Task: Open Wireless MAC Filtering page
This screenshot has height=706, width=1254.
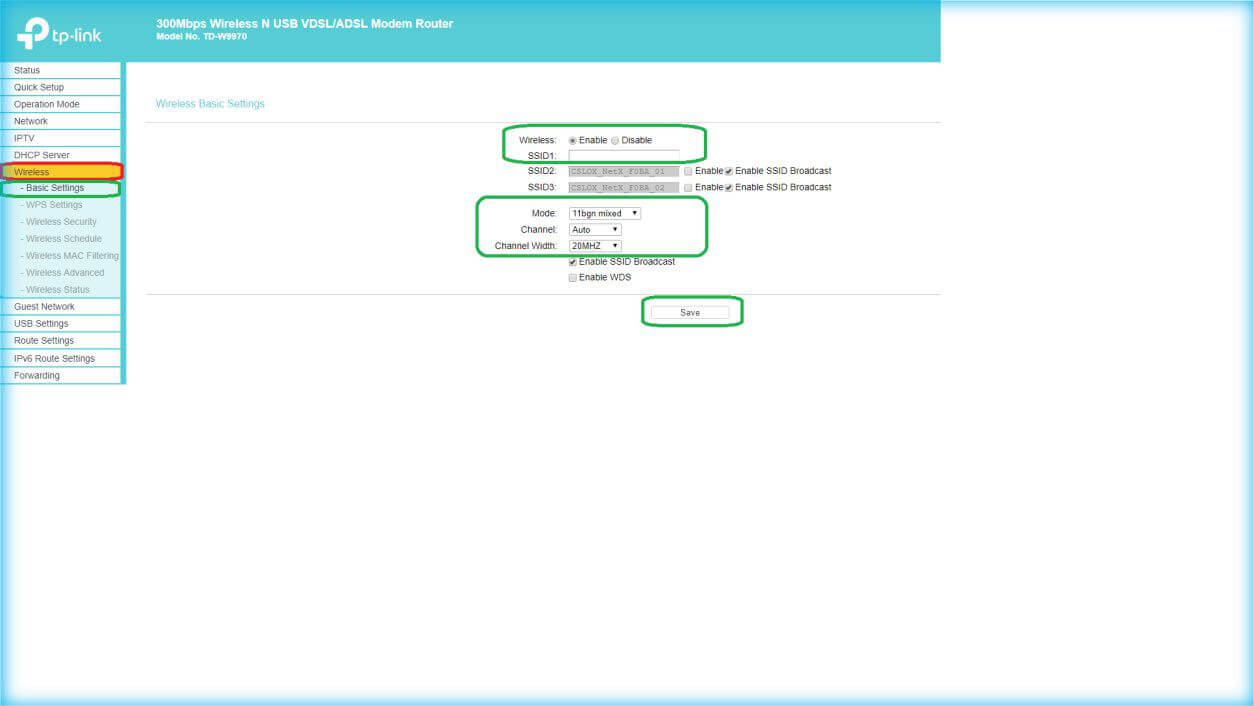Action: point(72,256)
